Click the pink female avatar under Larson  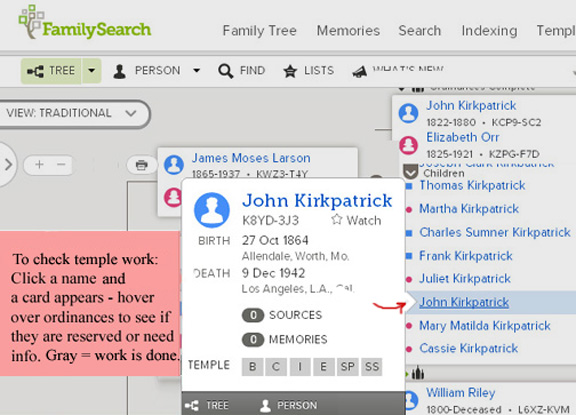pos(173,197)
